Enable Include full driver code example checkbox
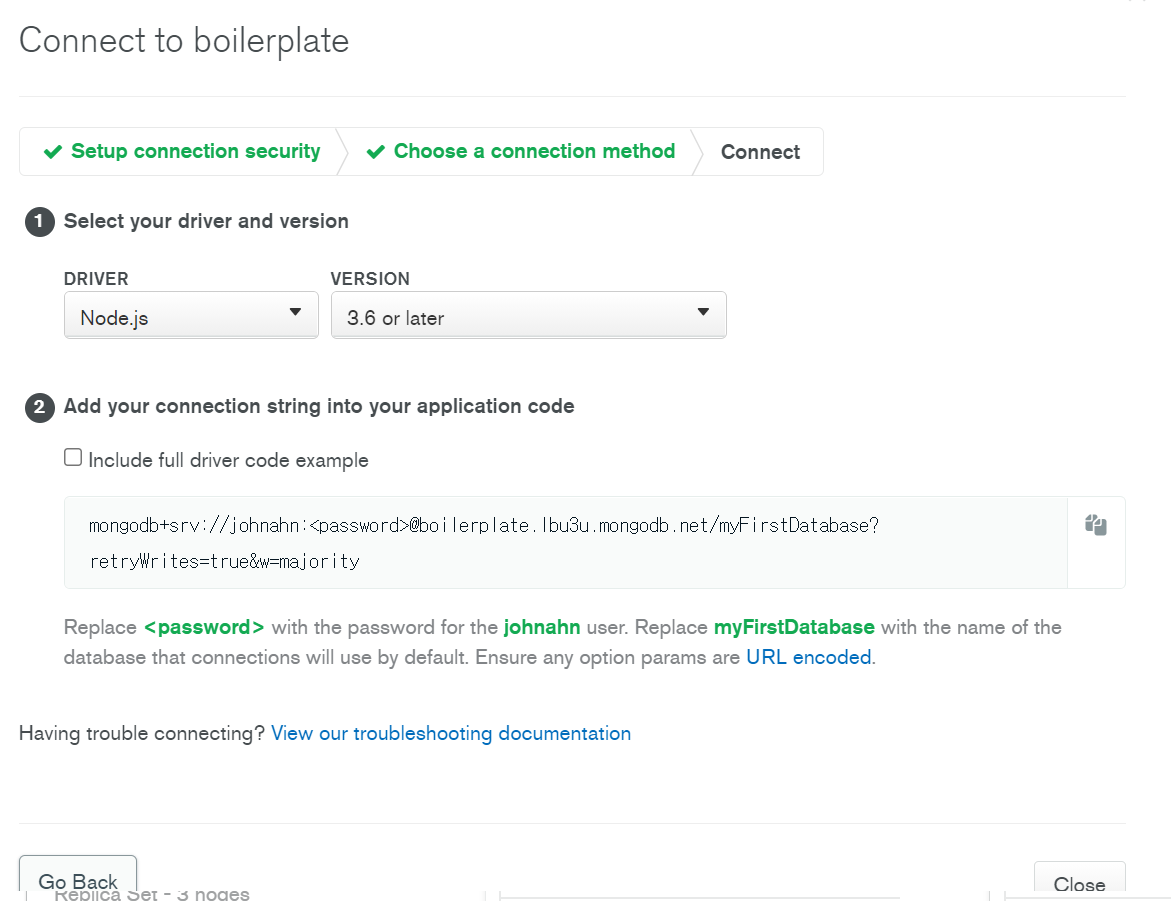The image size is (1171, 901). 73,458
